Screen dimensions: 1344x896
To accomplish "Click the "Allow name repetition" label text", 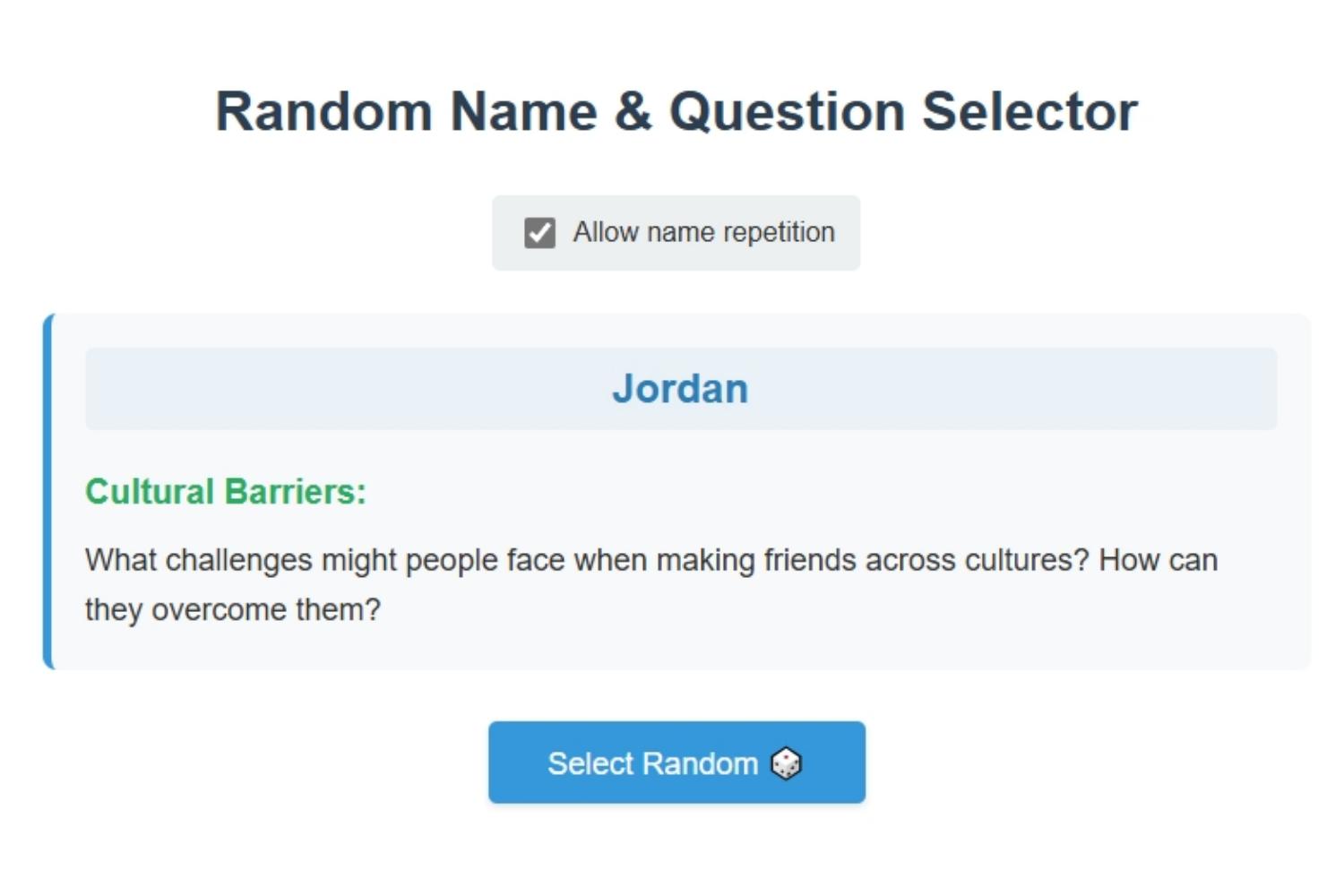I will point(703,232).
